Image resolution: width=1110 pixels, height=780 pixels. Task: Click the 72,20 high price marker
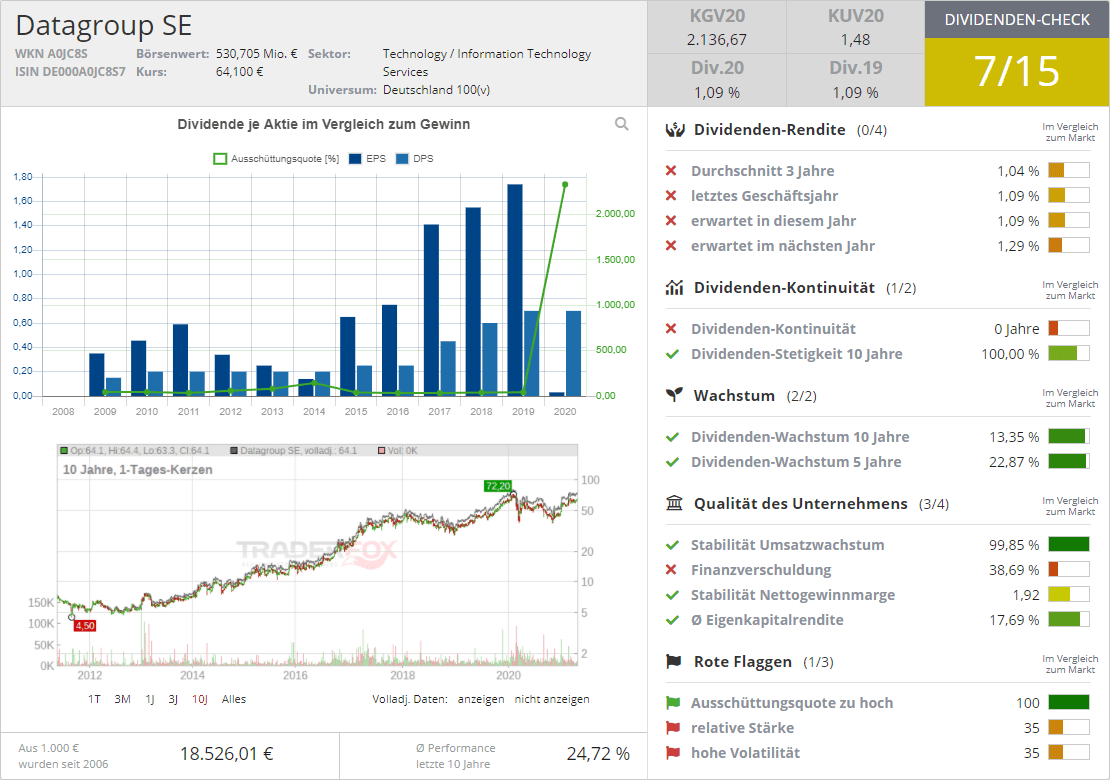[x=498, y=486]
